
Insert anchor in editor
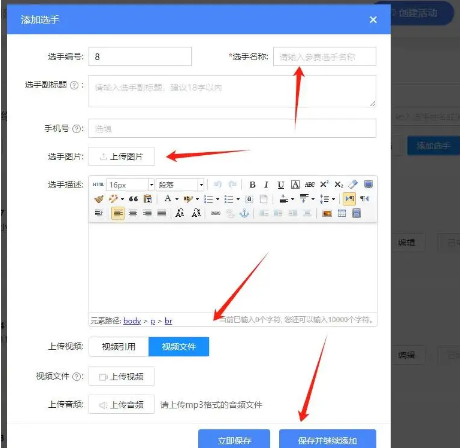coord(244,213)
